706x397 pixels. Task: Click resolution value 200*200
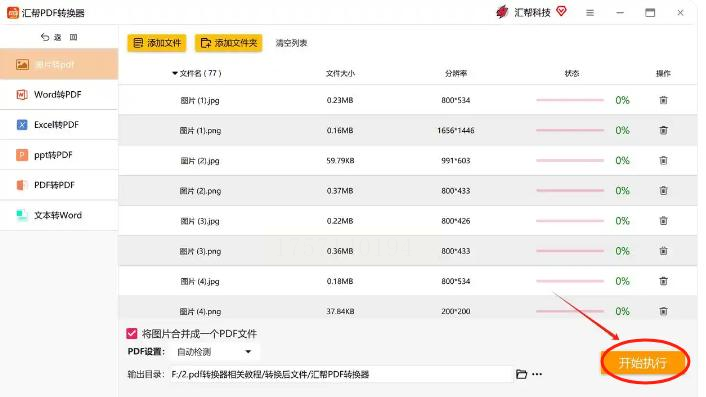[456, 311]
